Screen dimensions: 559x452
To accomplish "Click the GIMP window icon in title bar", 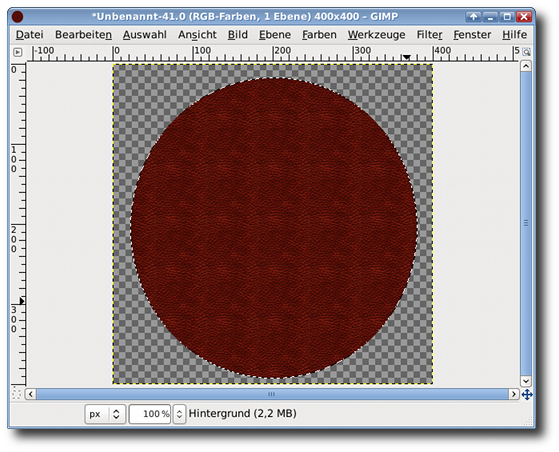I will pos(17,16).
